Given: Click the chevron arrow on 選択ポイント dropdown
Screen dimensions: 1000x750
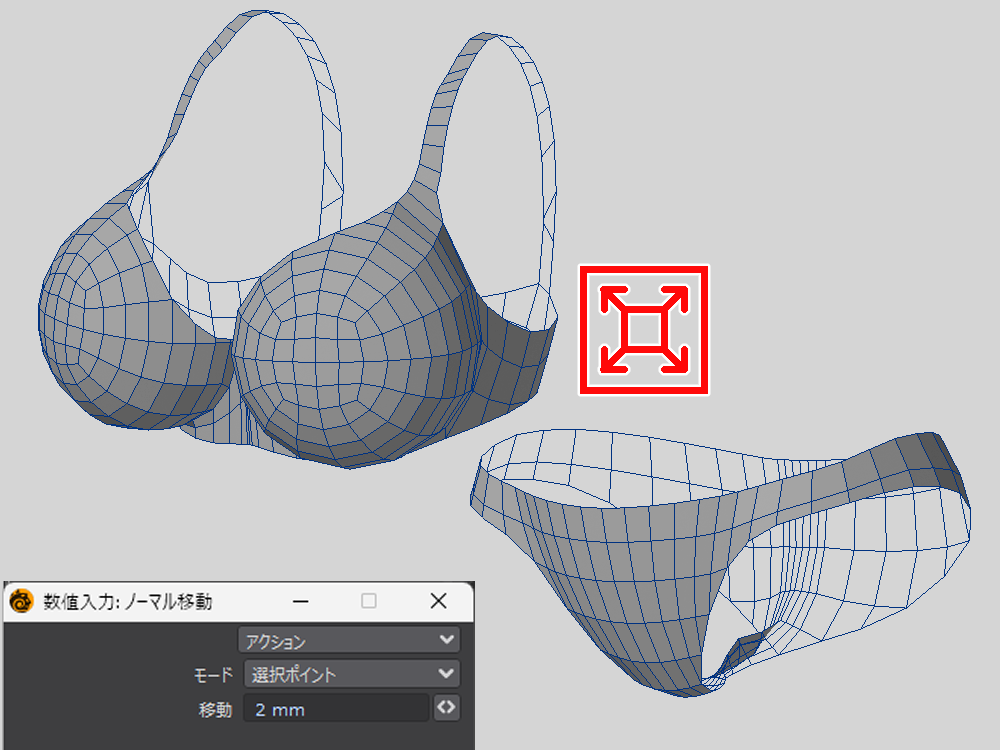Looking at the screenshot, I should click(x=446, y=674).
